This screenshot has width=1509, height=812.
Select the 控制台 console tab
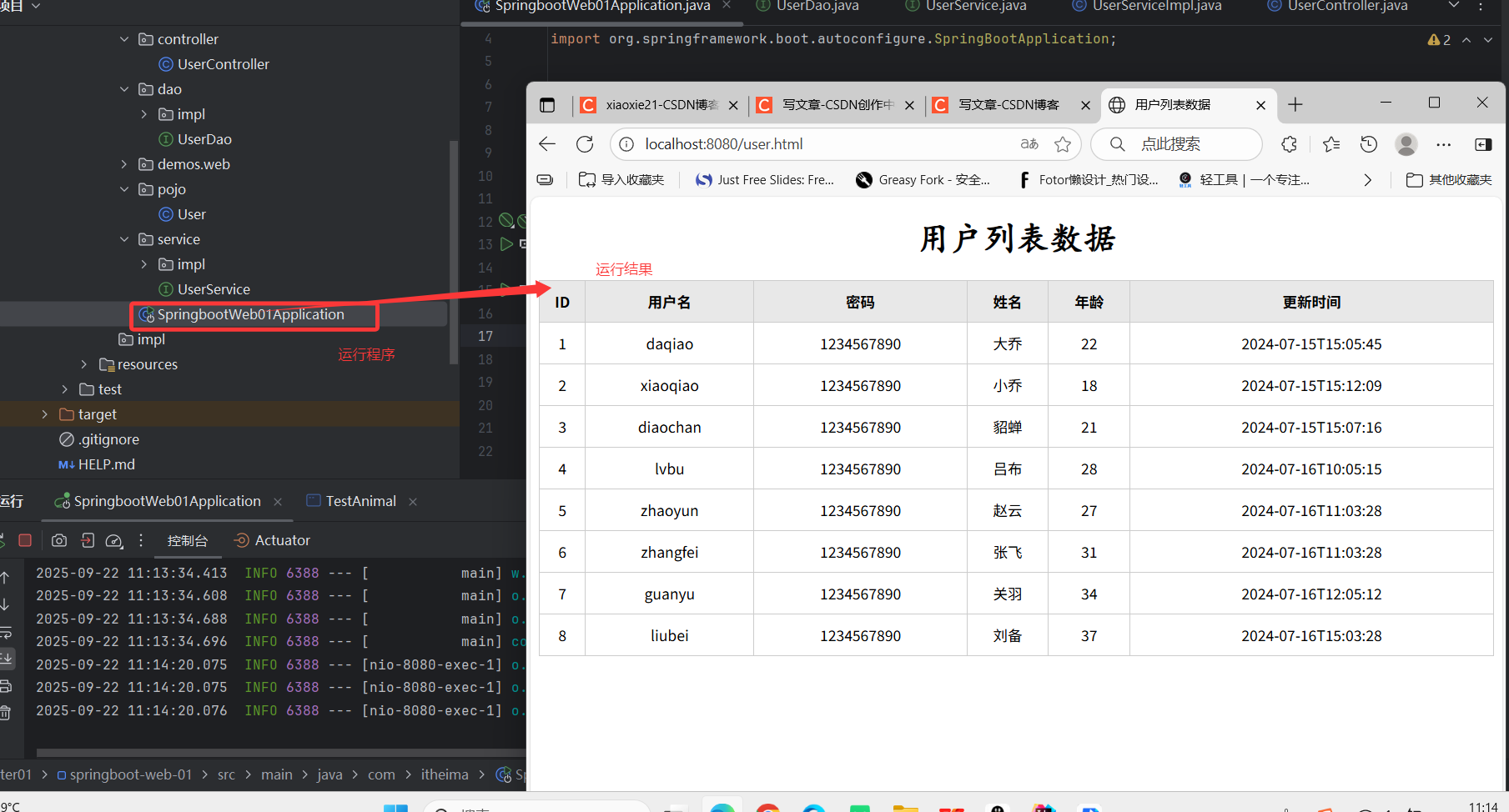188,540
